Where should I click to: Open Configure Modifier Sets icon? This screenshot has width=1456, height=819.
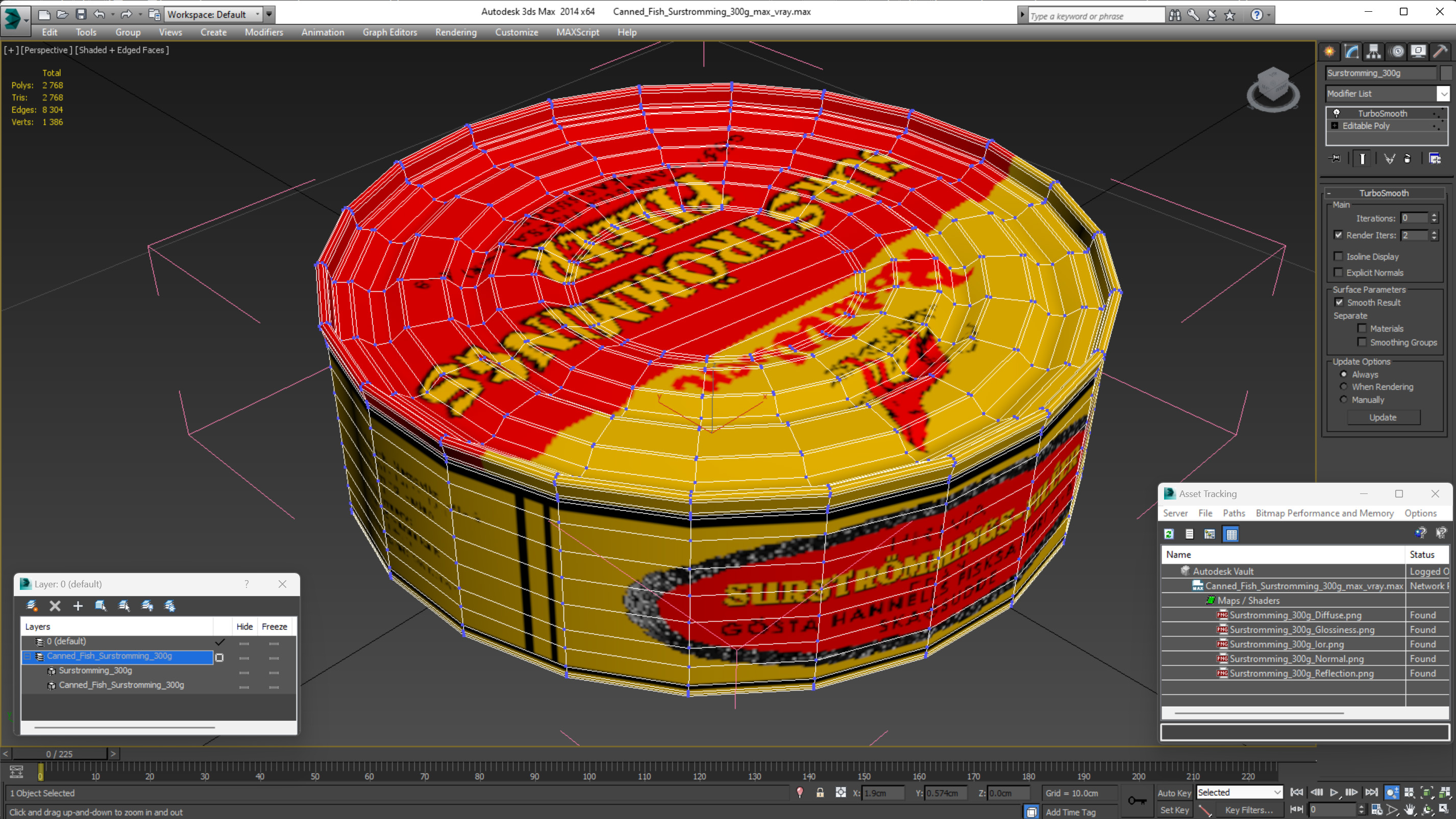point(1435,158)
